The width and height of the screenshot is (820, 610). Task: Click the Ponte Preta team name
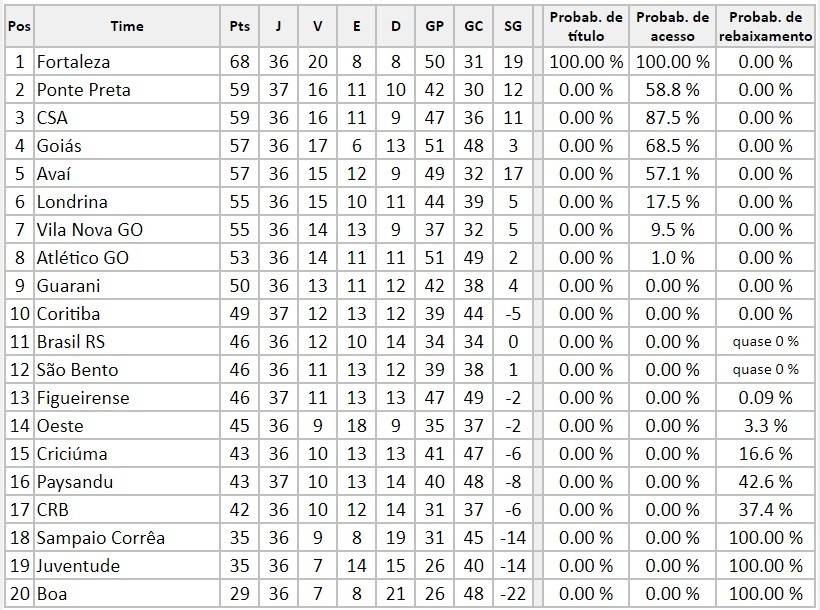click(x=84, y=90)
